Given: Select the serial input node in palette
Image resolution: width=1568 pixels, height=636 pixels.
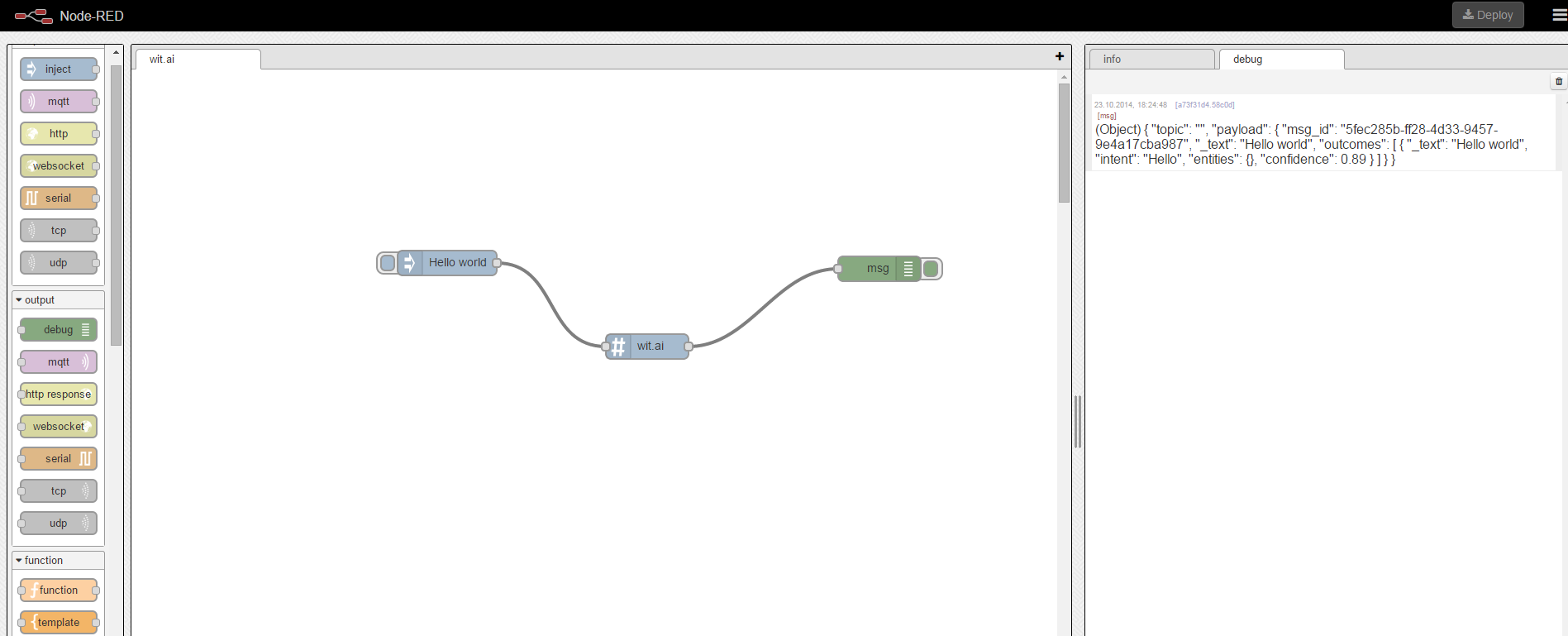Looking at the screenshot, I should coord(58,198).
